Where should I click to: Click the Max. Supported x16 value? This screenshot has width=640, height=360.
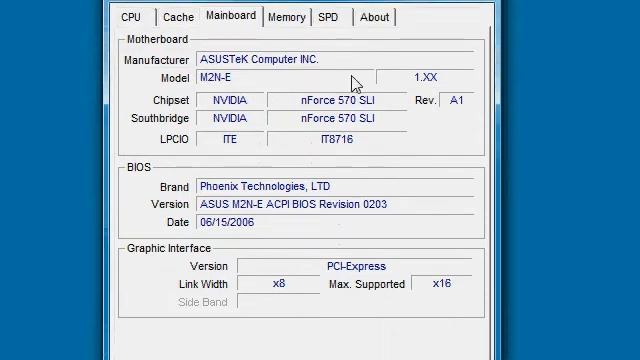click(442, 284)
